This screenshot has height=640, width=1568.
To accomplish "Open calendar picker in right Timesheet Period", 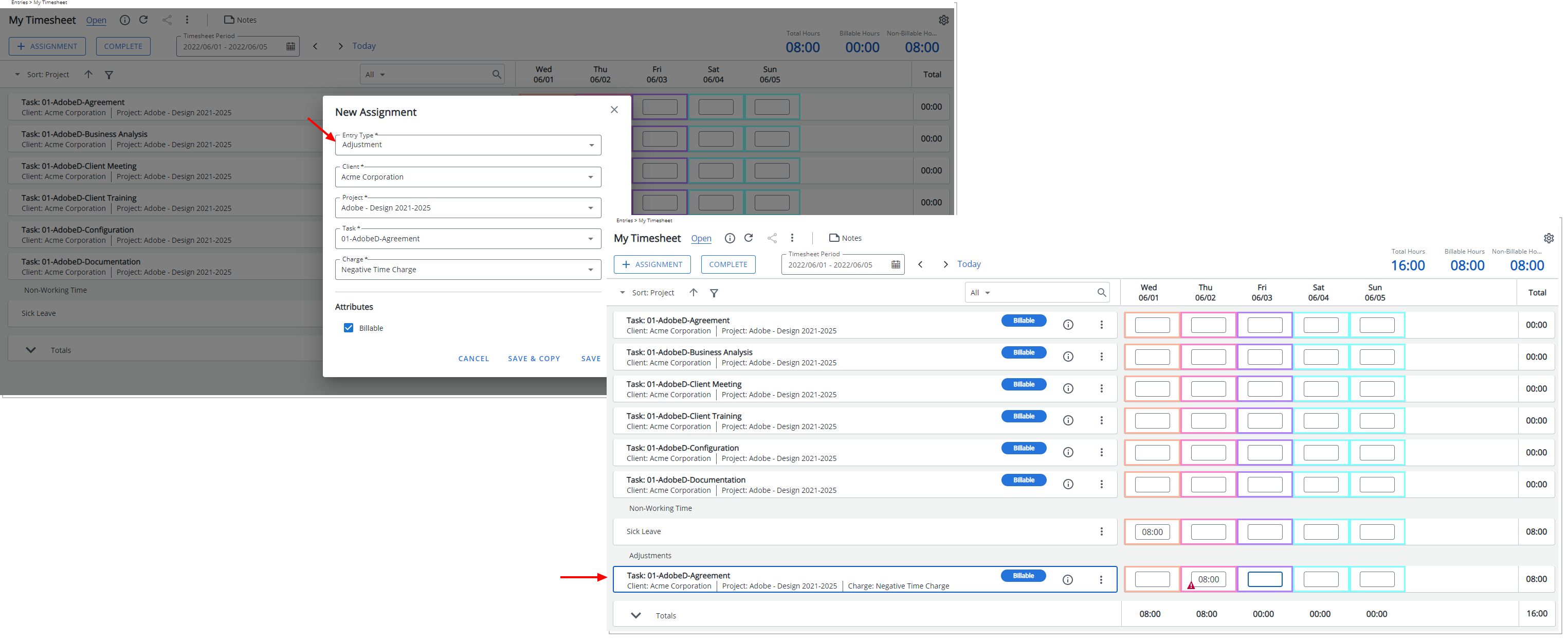I will coord(896,265).
